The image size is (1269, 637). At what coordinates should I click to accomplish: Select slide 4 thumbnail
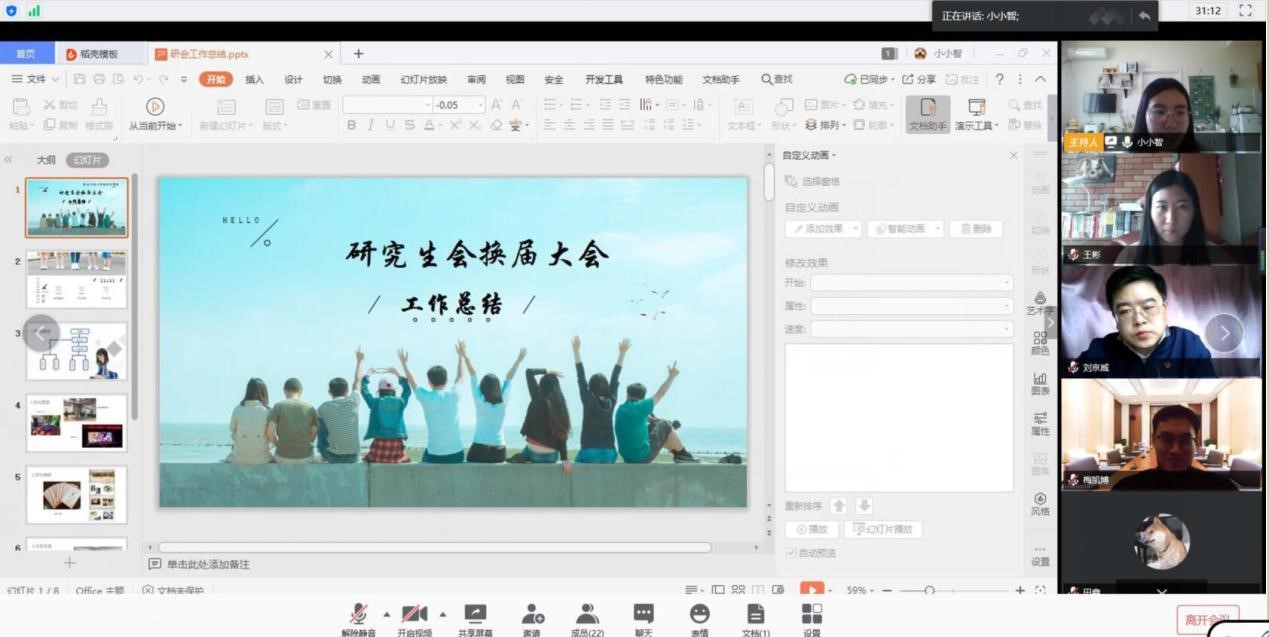point(77,422)
